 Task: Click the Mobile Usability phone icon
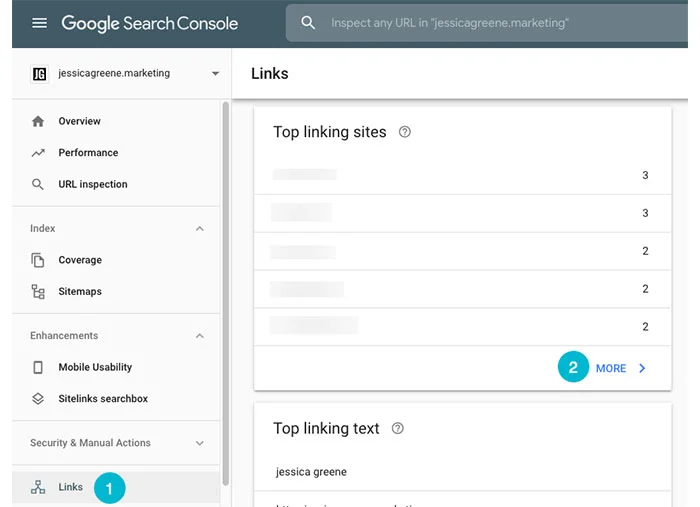38,367
